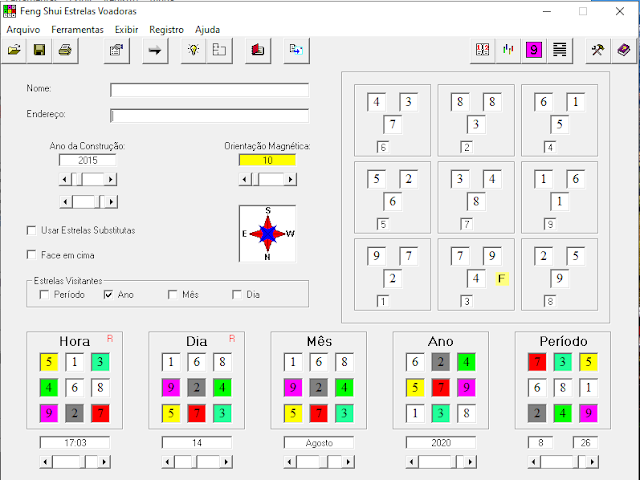640x480 pixels.
Task: Check Período under Estrelas Visitantes
Action: [44, 294]
